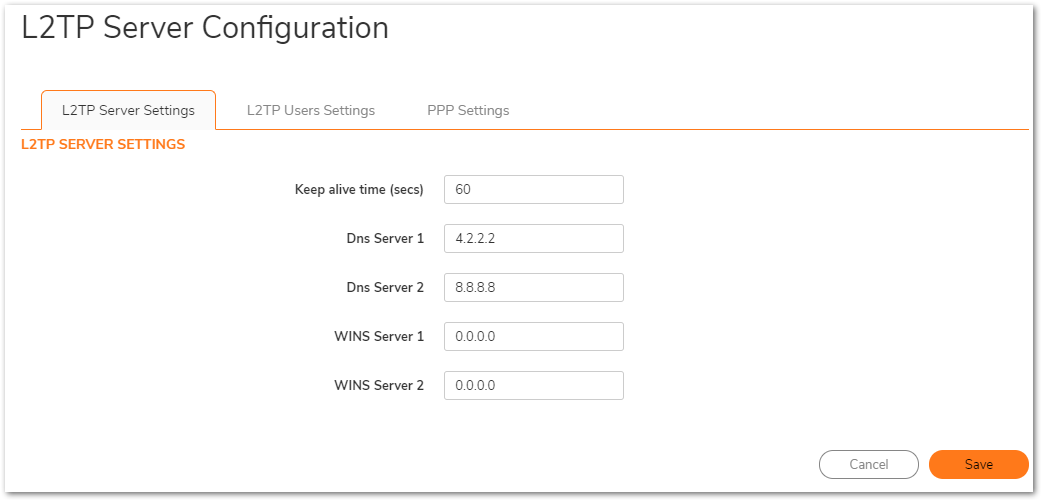
Task: Click the 'WINS Server 1' label
Action: [379, 337]
